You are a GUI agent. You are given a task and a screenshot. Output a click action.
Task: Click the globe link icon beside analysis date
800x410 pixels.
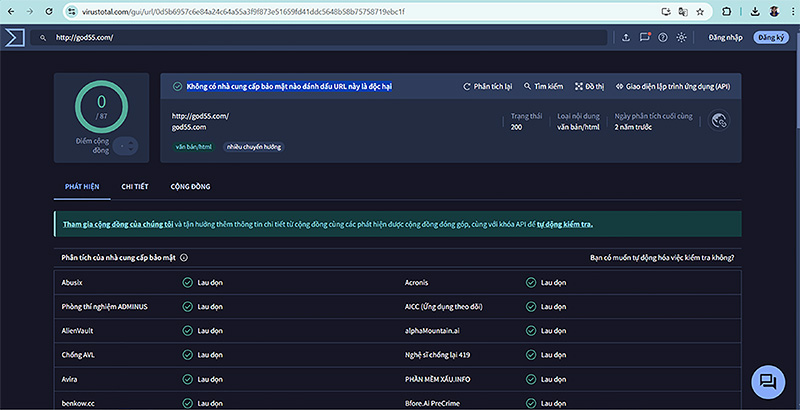click(719, 121)
